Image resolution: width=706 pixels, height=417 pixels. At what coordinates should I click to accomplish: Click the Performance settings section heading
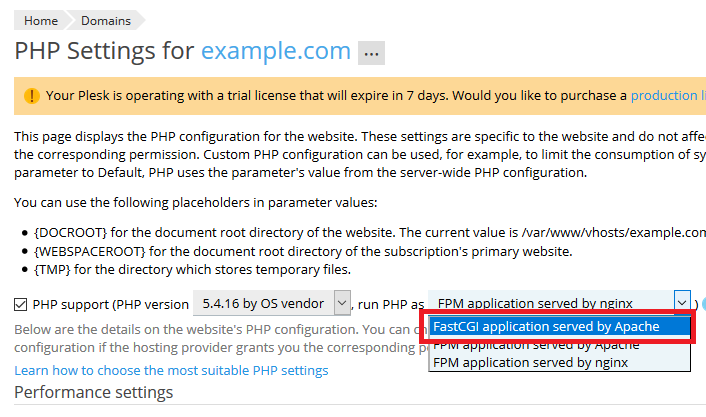93,392
